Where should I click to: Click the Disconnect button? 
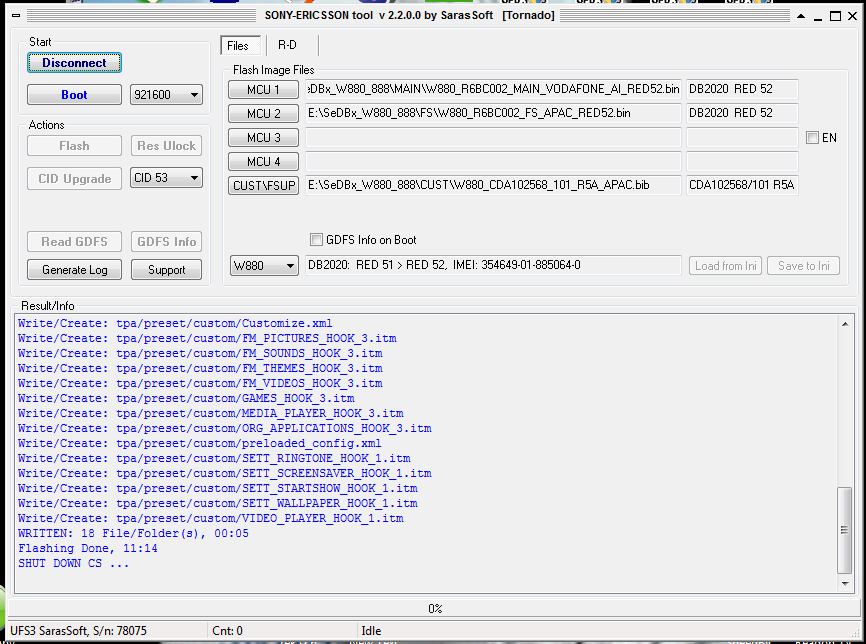[x=74, y=62]
